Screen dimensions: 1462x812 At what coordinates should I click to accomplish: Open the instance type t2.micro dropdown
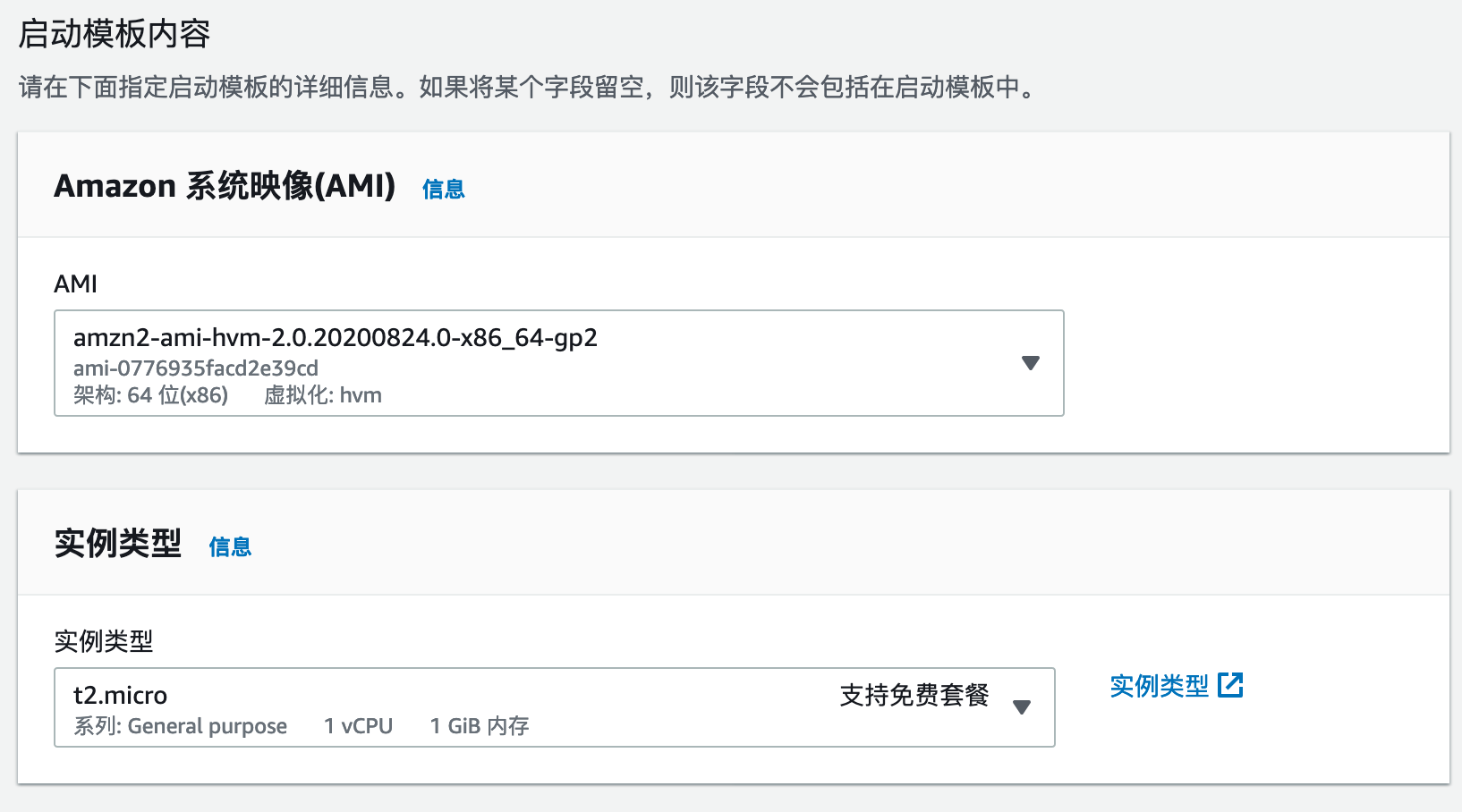[555, 707]
